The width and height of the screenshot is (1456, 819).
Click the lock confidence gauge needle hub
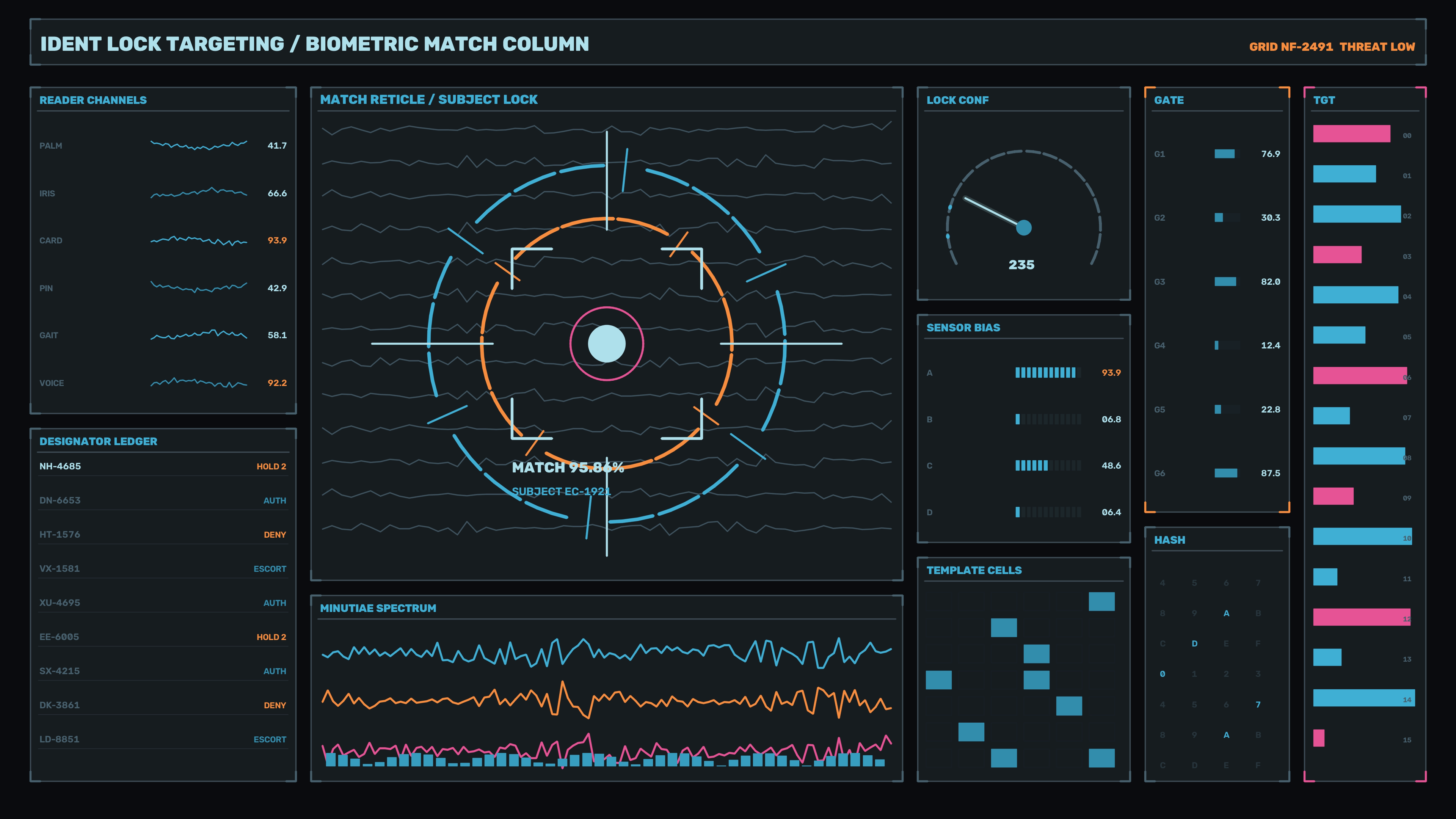click(1024, 228)
